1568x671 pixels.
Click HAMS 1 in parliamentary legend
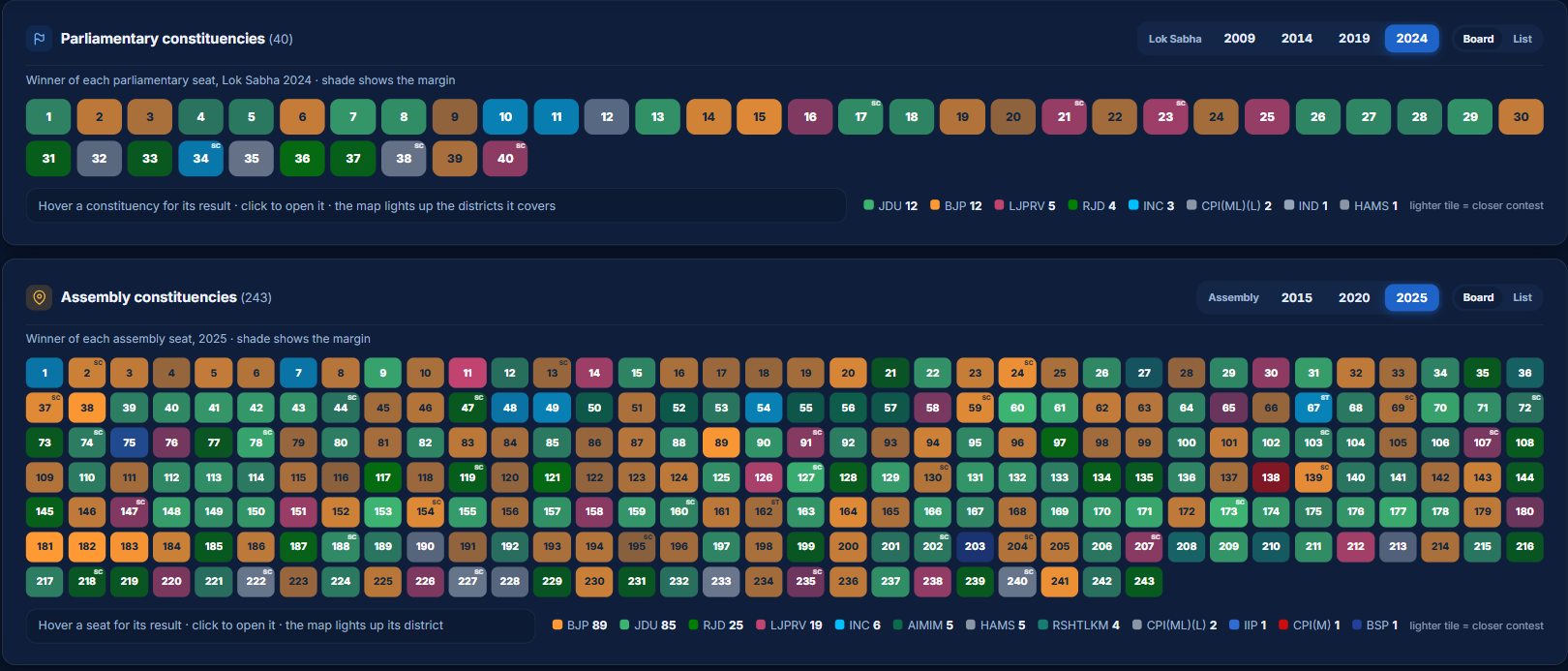(1369, 205)
